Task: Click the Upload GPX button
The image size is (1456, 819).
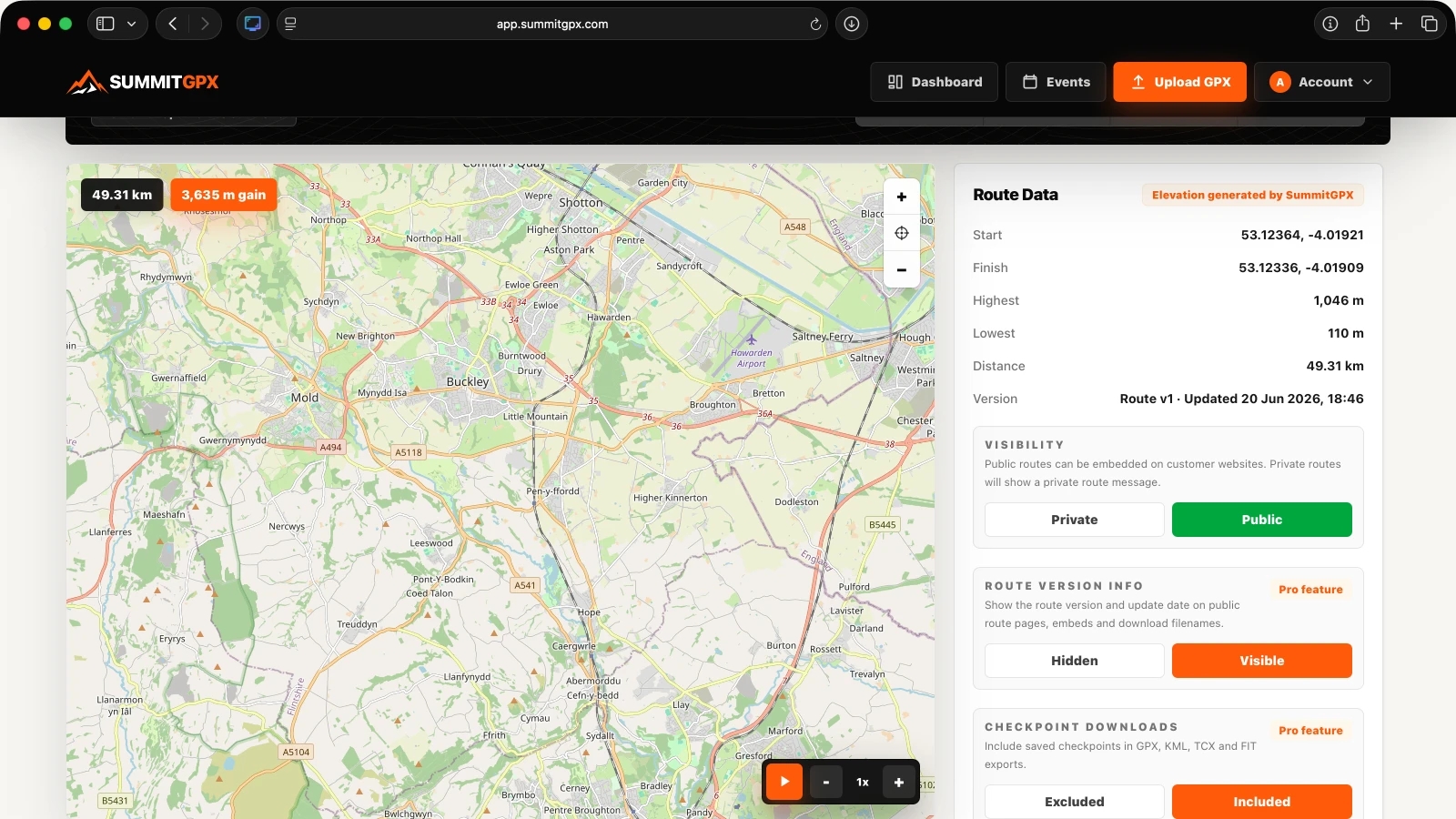Action: tap(1180, 82)
